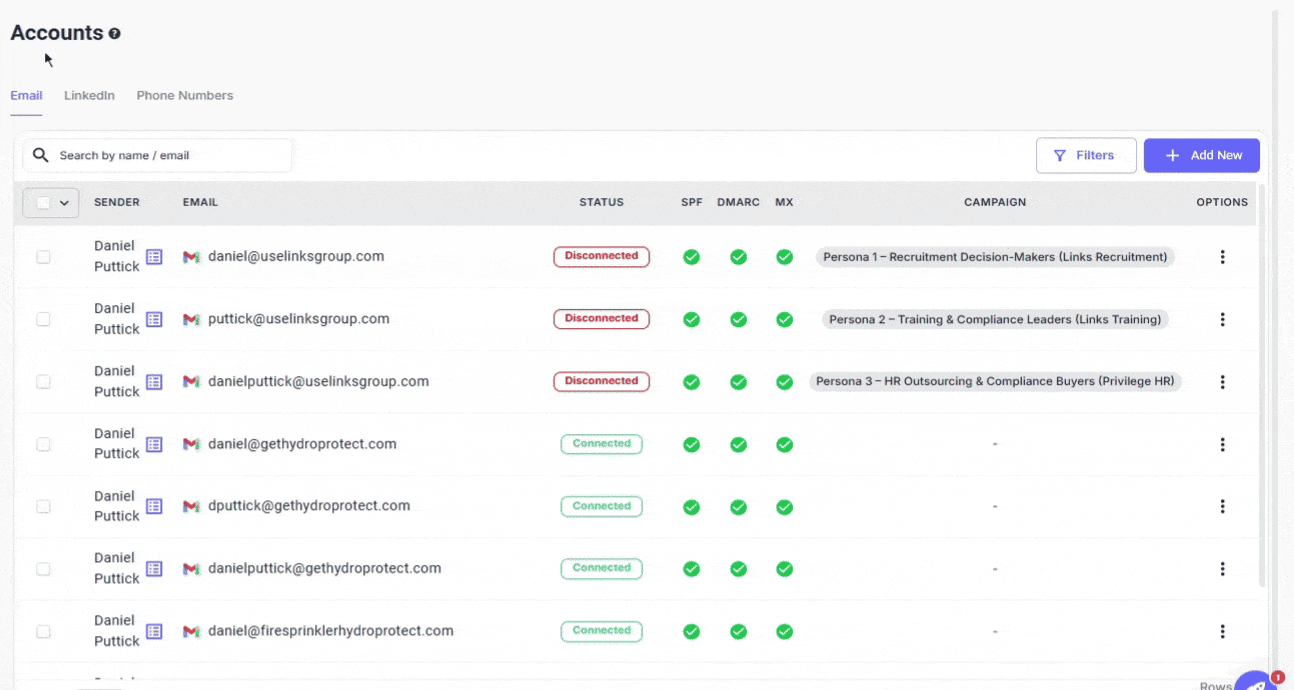Viewport: 1294px width, 690px height.
Task: Open options menu for danielputtick@gethydroprotect.com
Action: 1222,569
